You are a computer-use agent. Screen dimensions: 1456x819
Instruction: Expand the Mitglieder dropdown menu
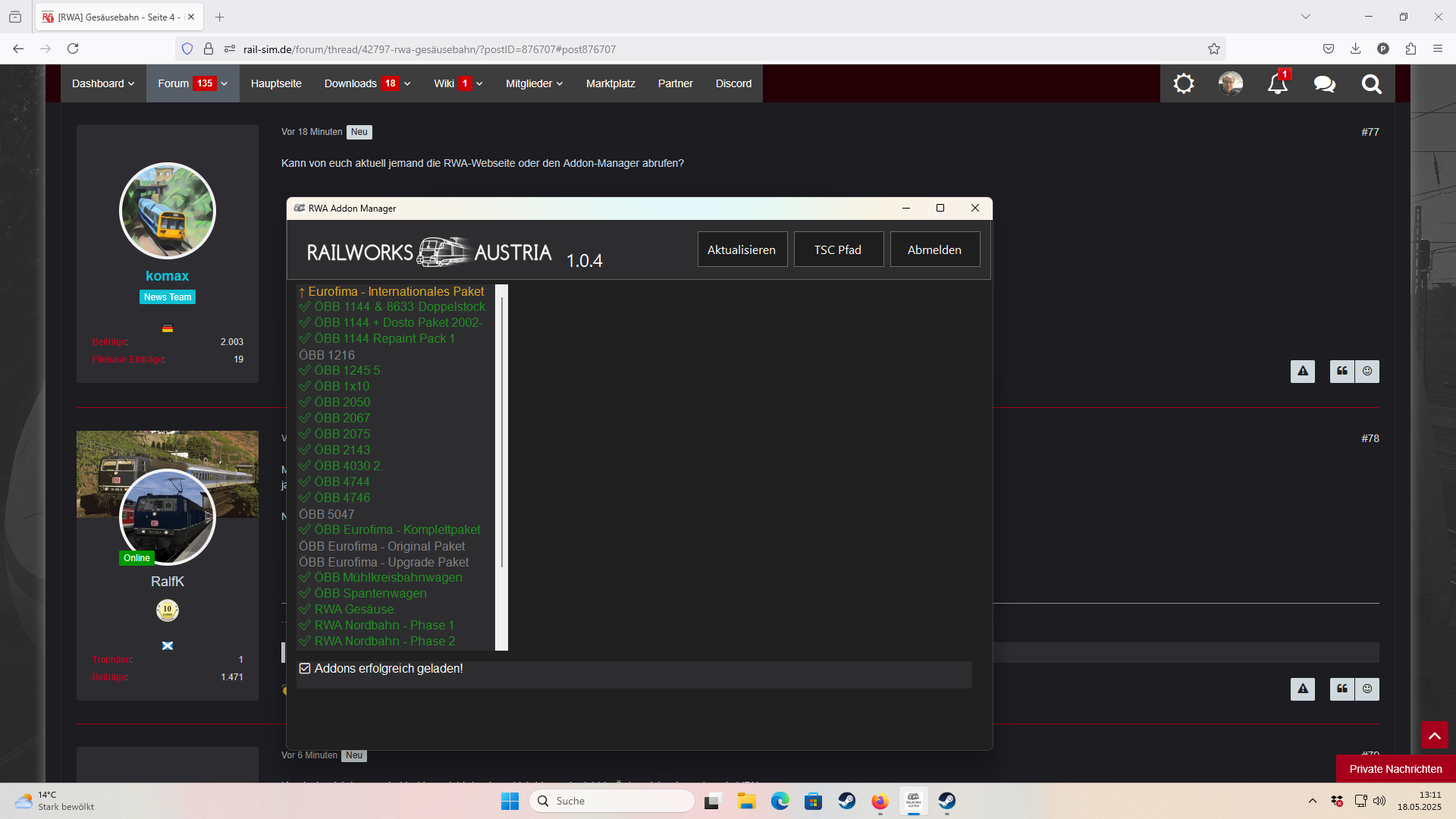pos(534,83)
